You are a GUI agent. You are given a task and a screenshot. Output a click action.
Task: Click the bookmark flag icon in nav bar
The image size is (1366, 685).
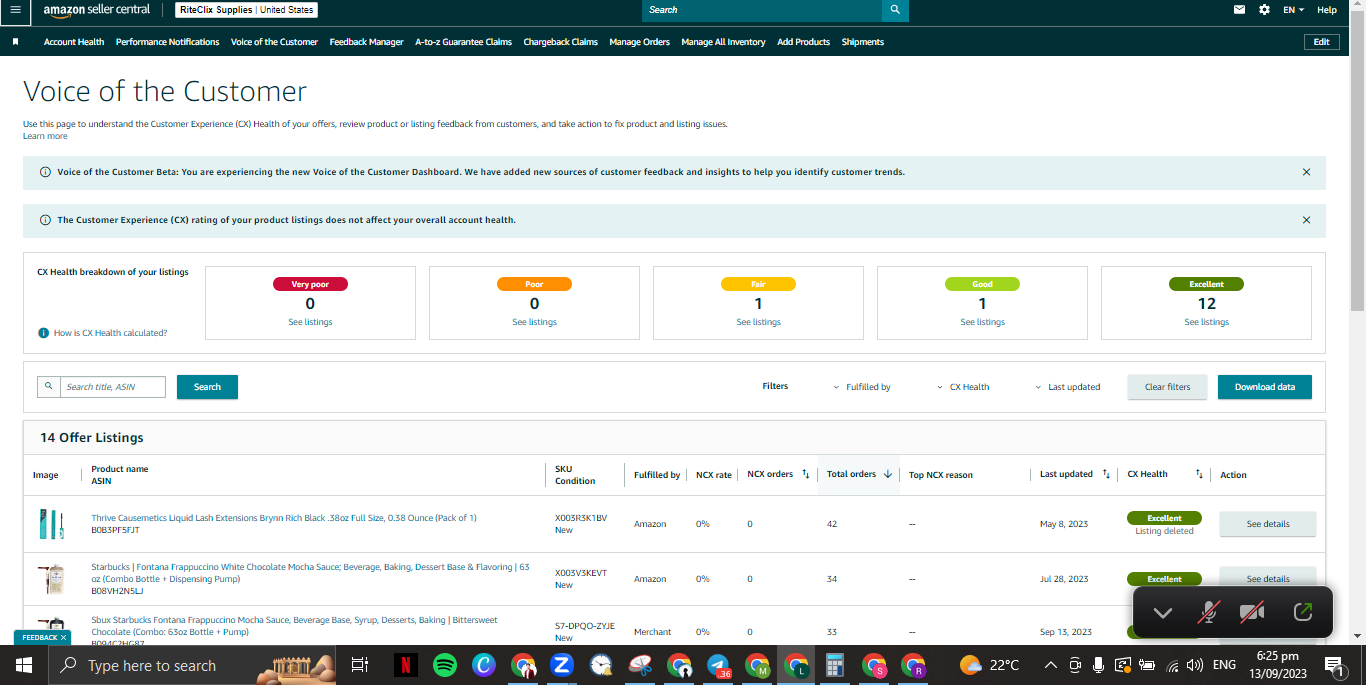click(x=16, y=42)
